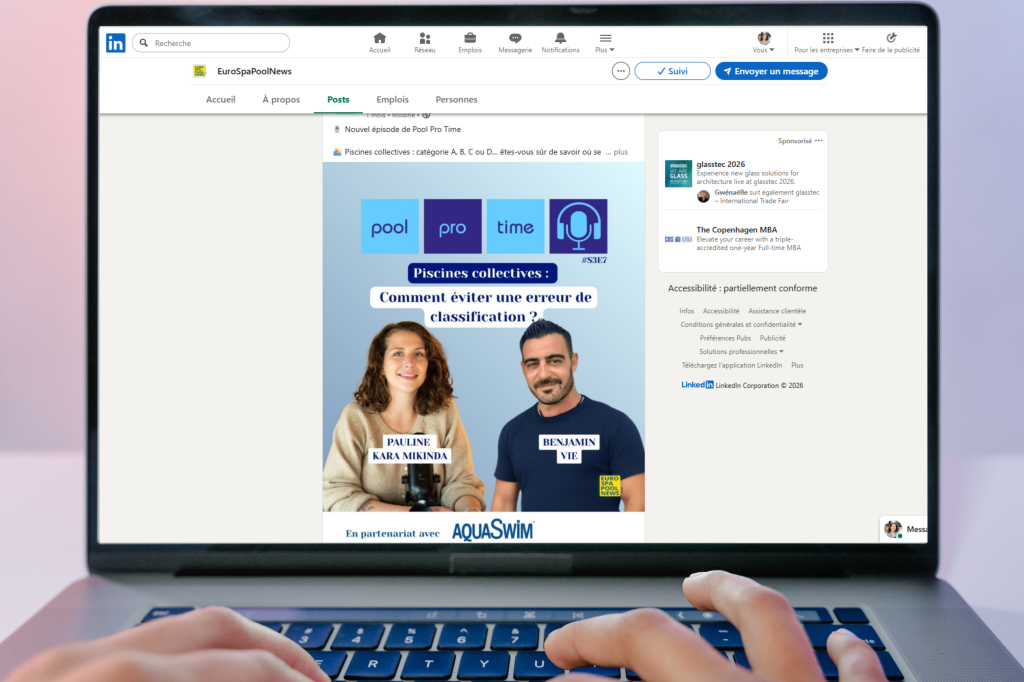Open the footer Plus link
This screenshot has height=682, width=1024.
pyautogui.click(x=797, y=365)
